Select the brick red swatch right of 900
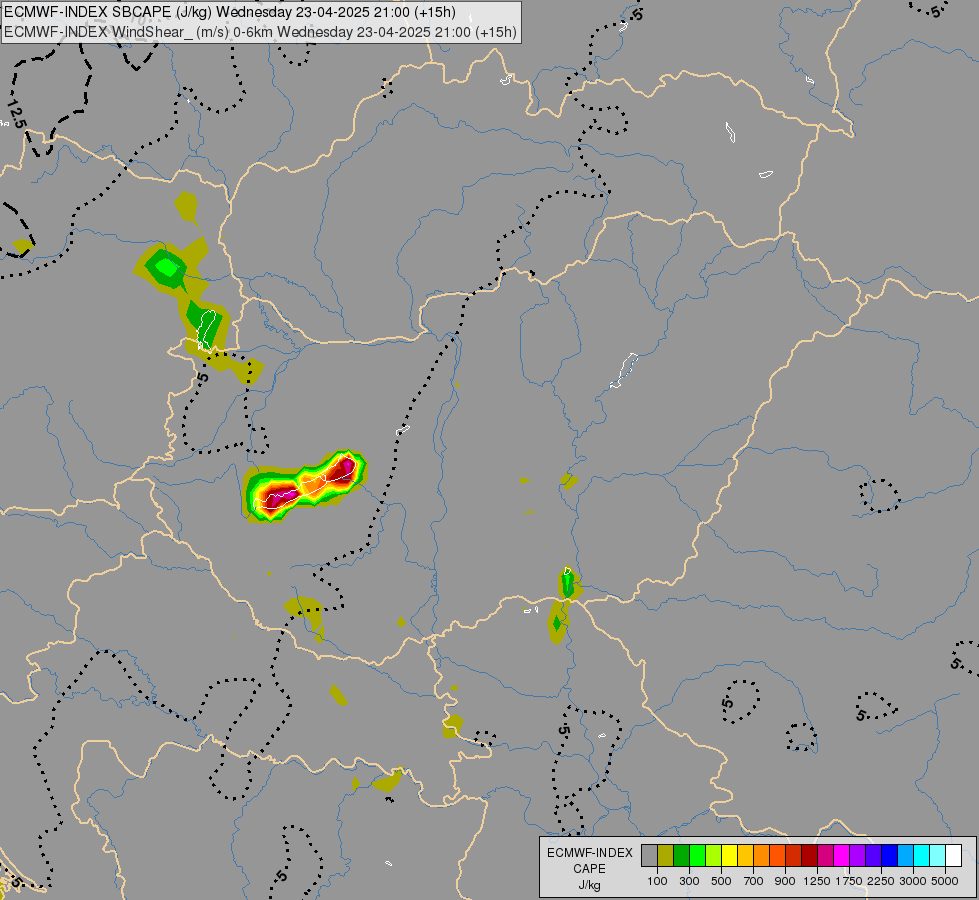The image size is (979, 900). tap(793, 856)
